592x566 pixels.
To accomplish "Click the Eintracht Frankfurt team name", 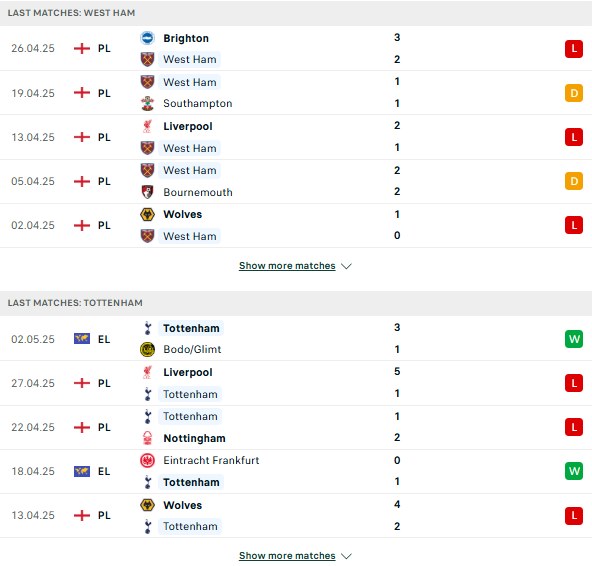I will coord(211,460).
